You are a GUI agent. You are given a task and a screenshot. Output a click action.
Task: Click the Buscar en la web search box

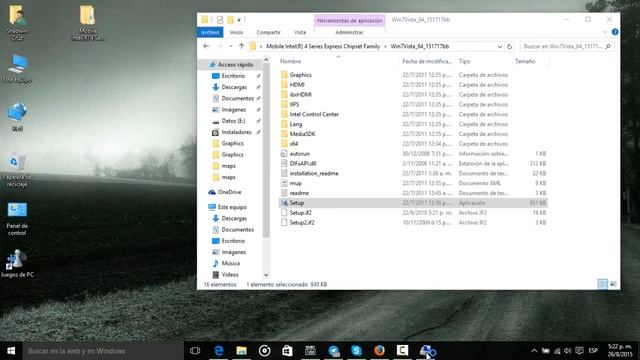pos(103,351)
